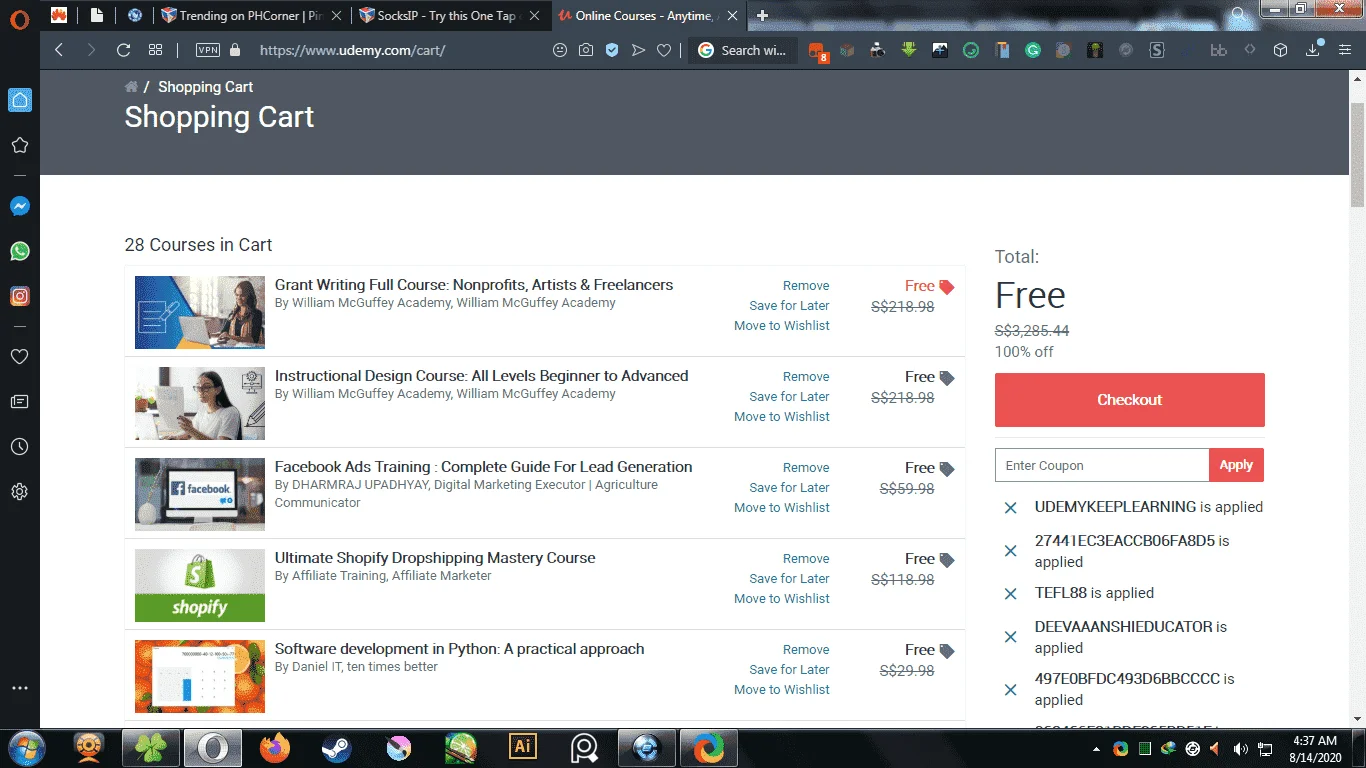This screenshot has width=1366, height=768.
Task: Remove the UDEMYKEEPLEARNING coupon
Action: [x=1011, y=508]
